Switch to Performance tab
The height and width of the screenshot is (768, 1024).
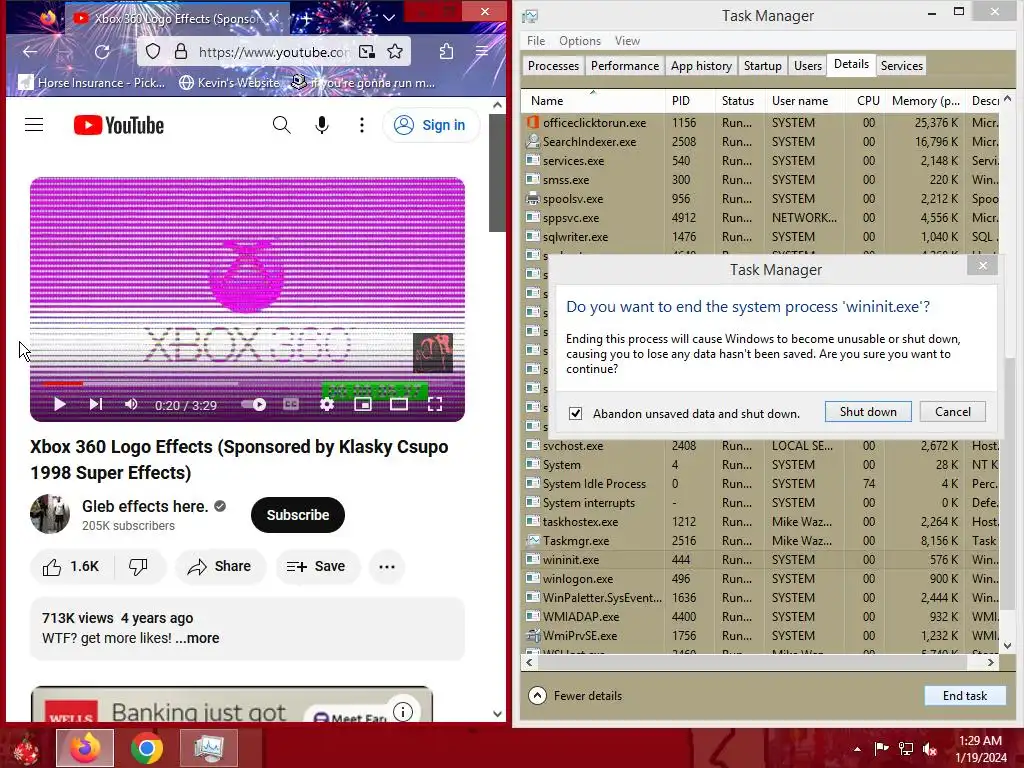[x=625, y=65]
